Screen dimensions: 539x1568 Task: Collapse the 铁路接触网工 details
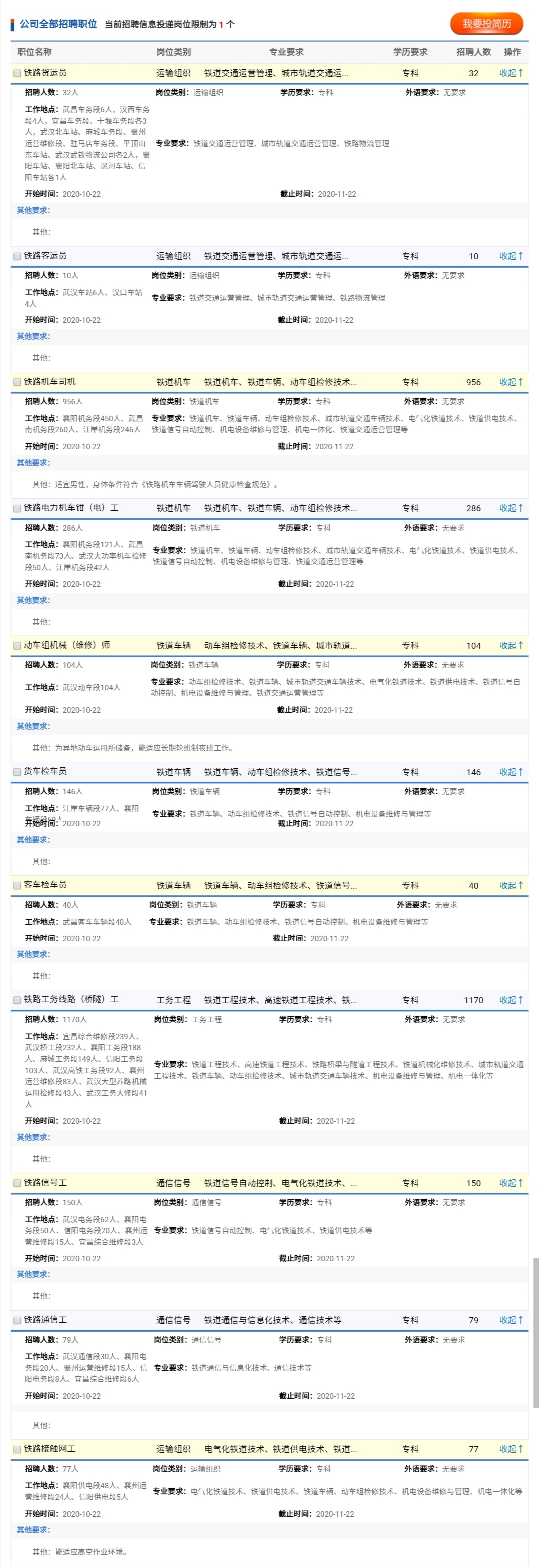pyautogui.click(x=511, y=1449)
